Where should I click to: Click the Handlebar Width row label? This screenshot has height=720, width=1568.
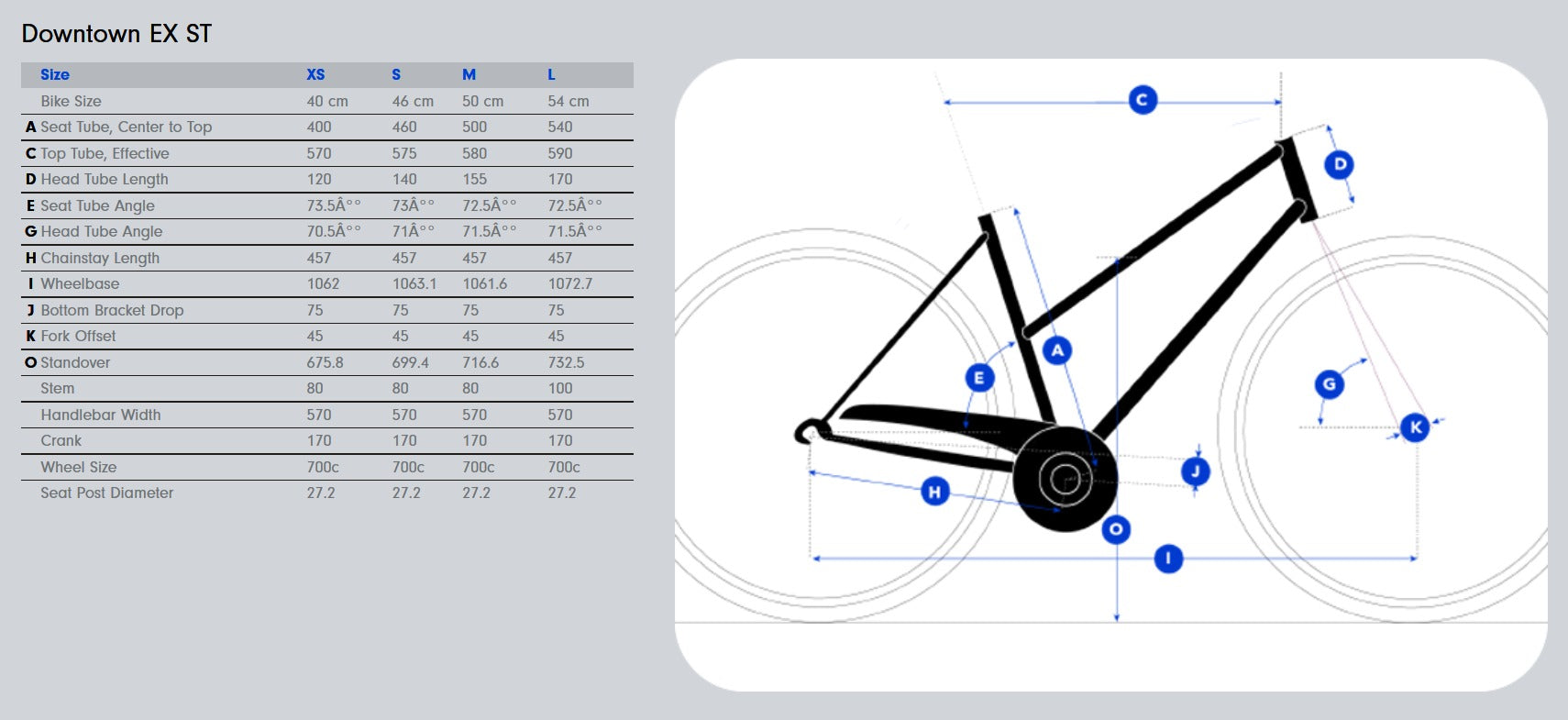101,415
